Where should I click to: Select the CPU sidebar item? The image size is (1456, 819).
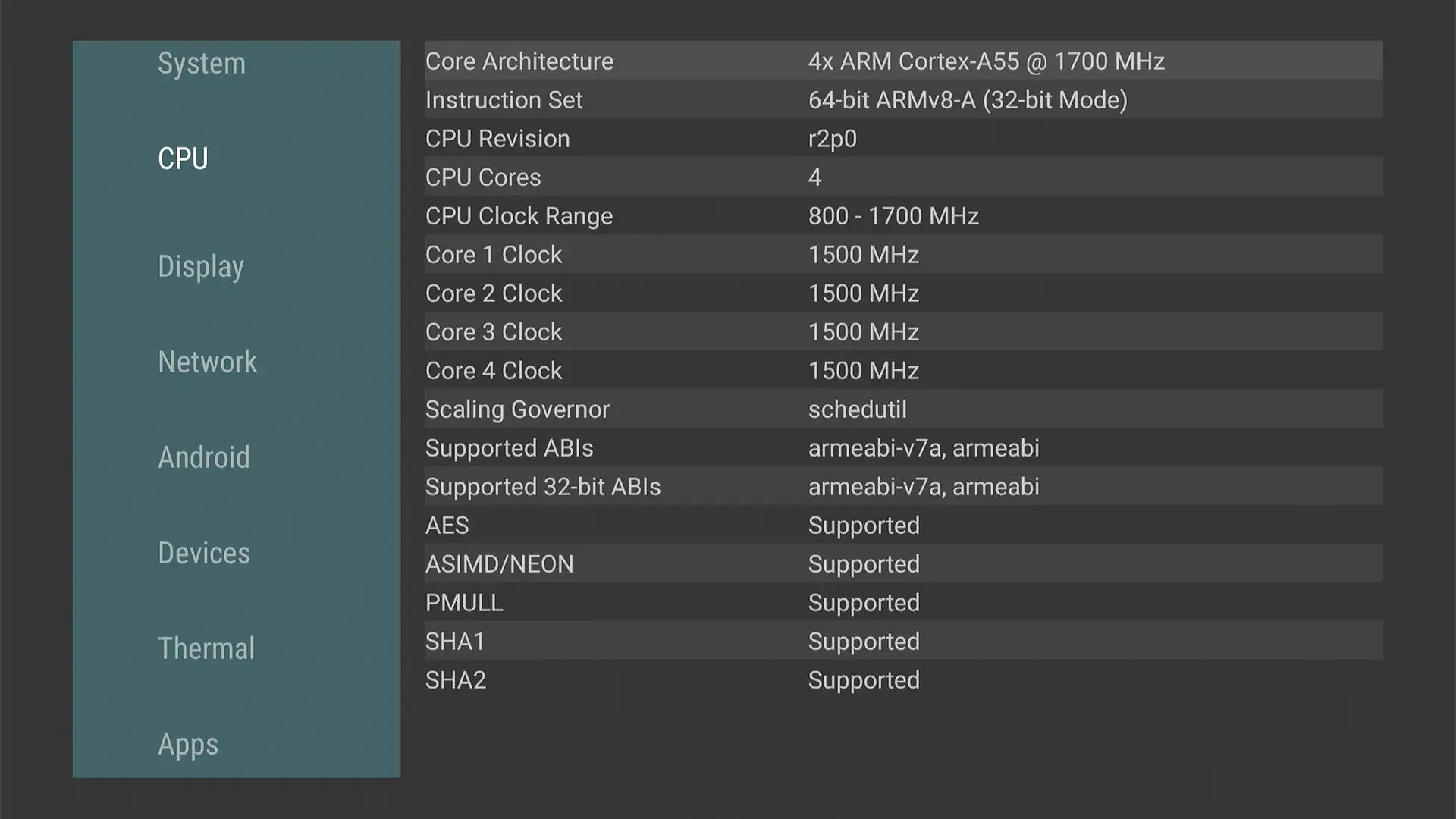pos(183,159)
